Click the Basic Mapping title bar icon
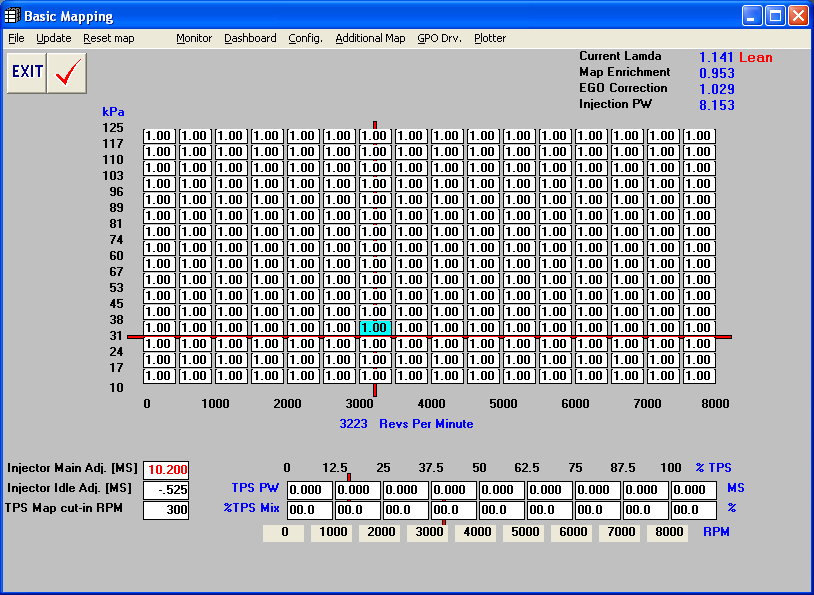814x595 pixels. tap(12, 16)
